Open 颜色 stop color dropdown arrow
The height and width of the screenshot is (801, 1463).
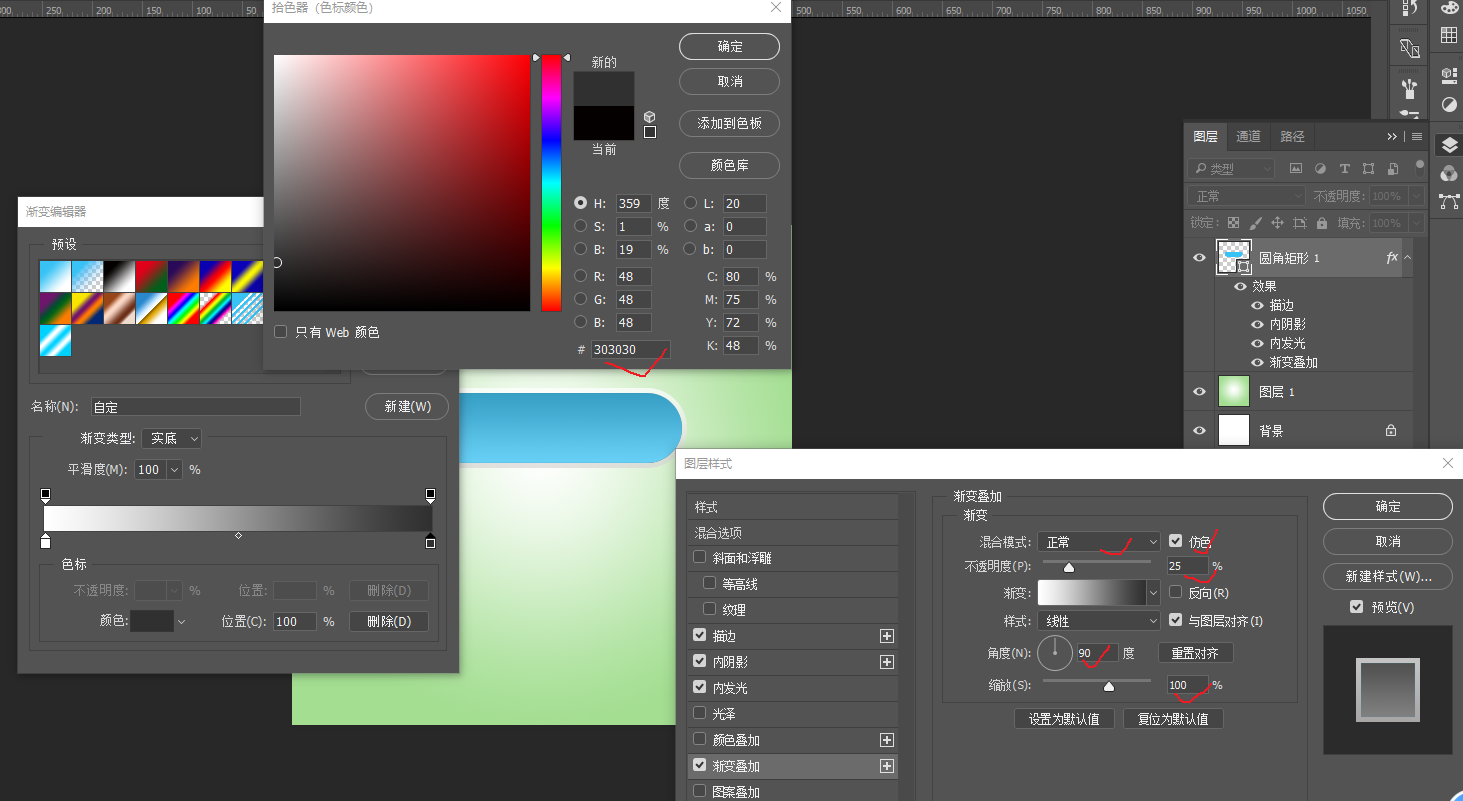tap(181, 622)
